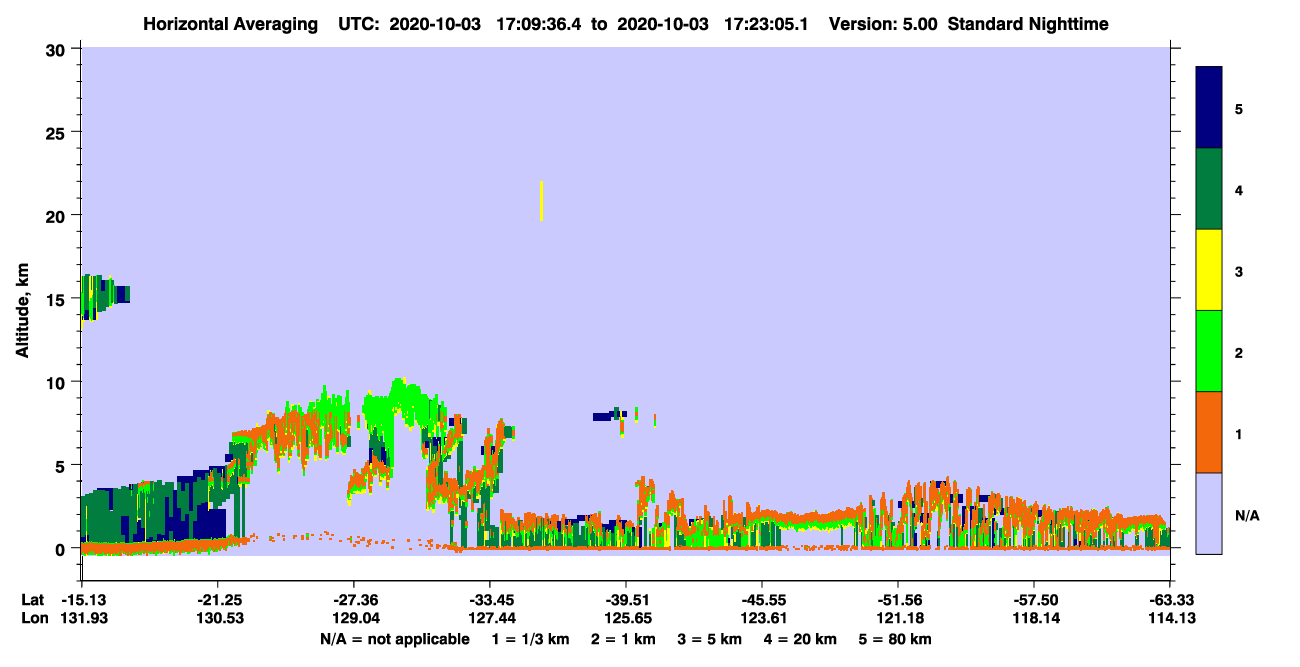This screenshot has height=667, width=1300.
Task: Click the lavender N/A color bar segment
Action: 1209,513
